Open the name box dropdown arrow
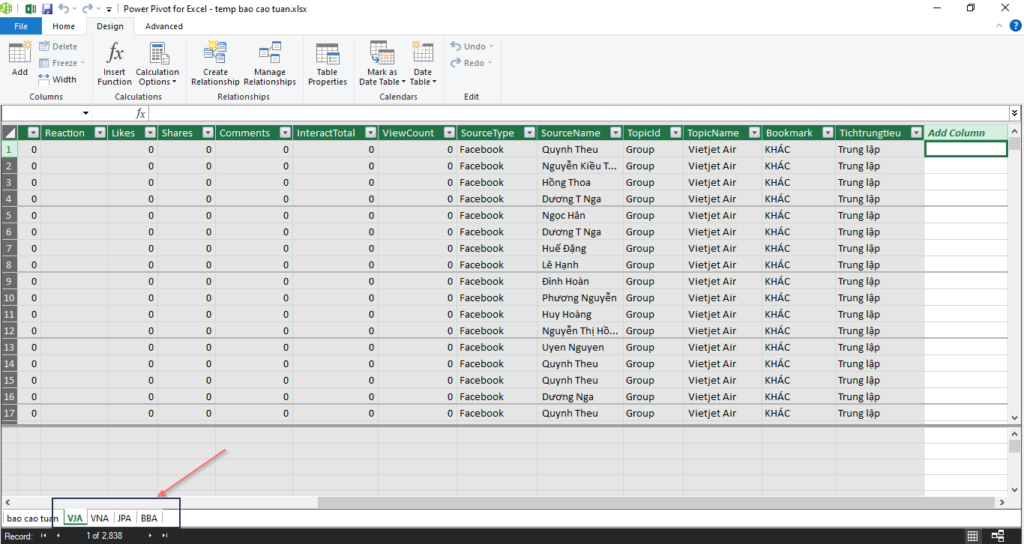 (x=86, y=113)
